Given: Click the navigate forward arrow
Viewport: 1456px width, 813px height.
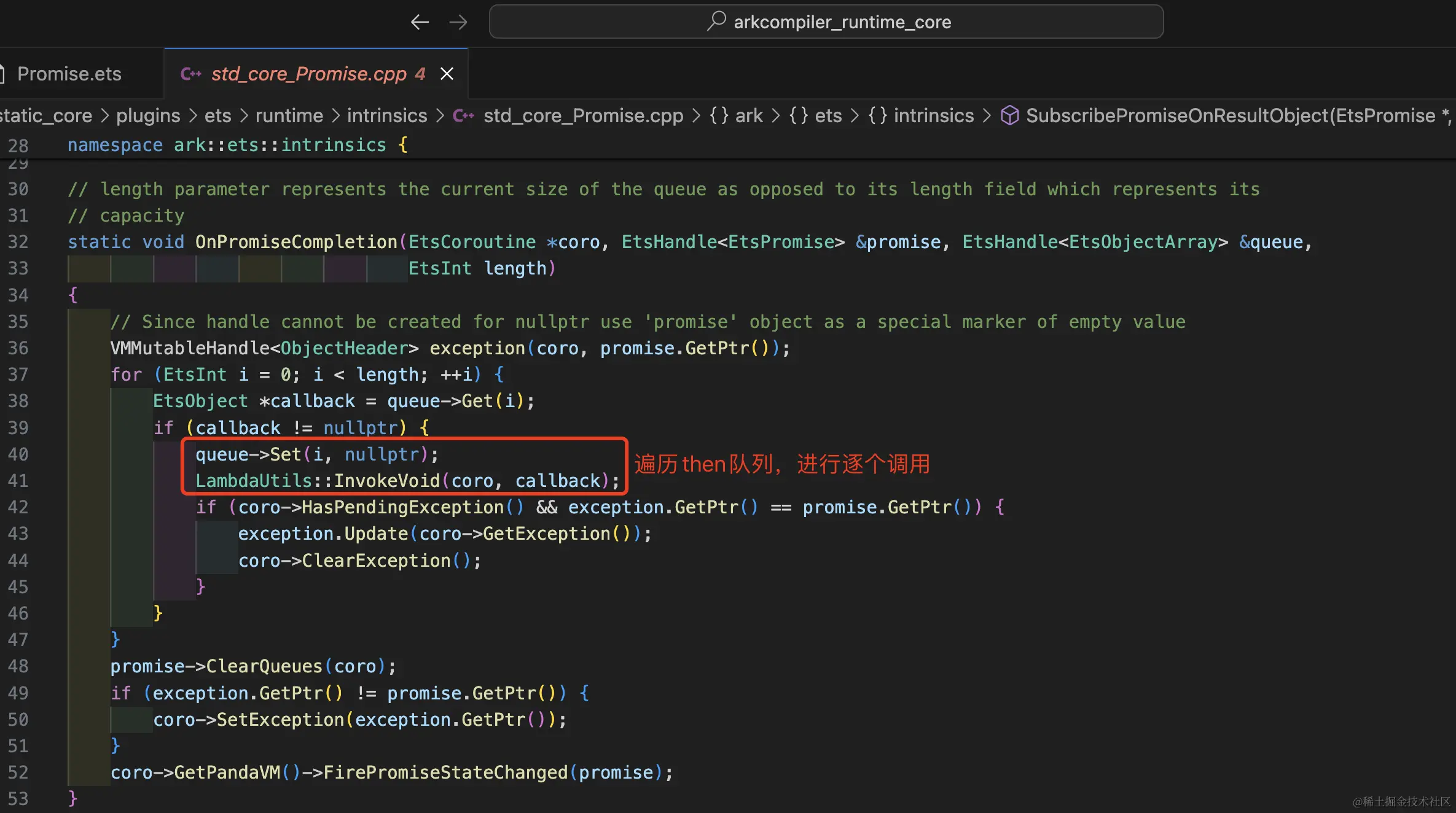Looking at the screenshot, I should point(458,22).
